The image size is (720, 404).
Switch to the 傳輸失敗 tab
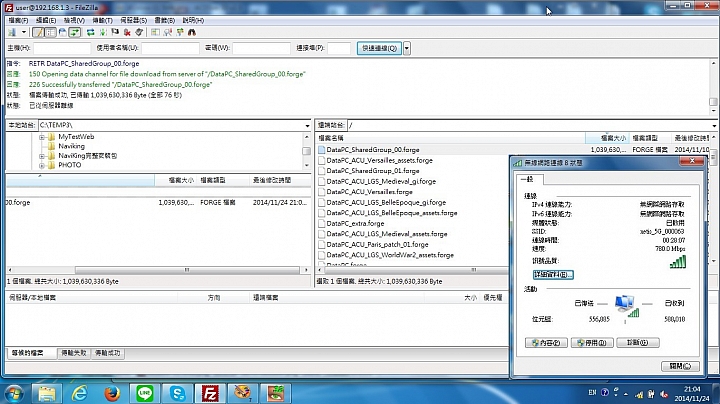[74, 353]
